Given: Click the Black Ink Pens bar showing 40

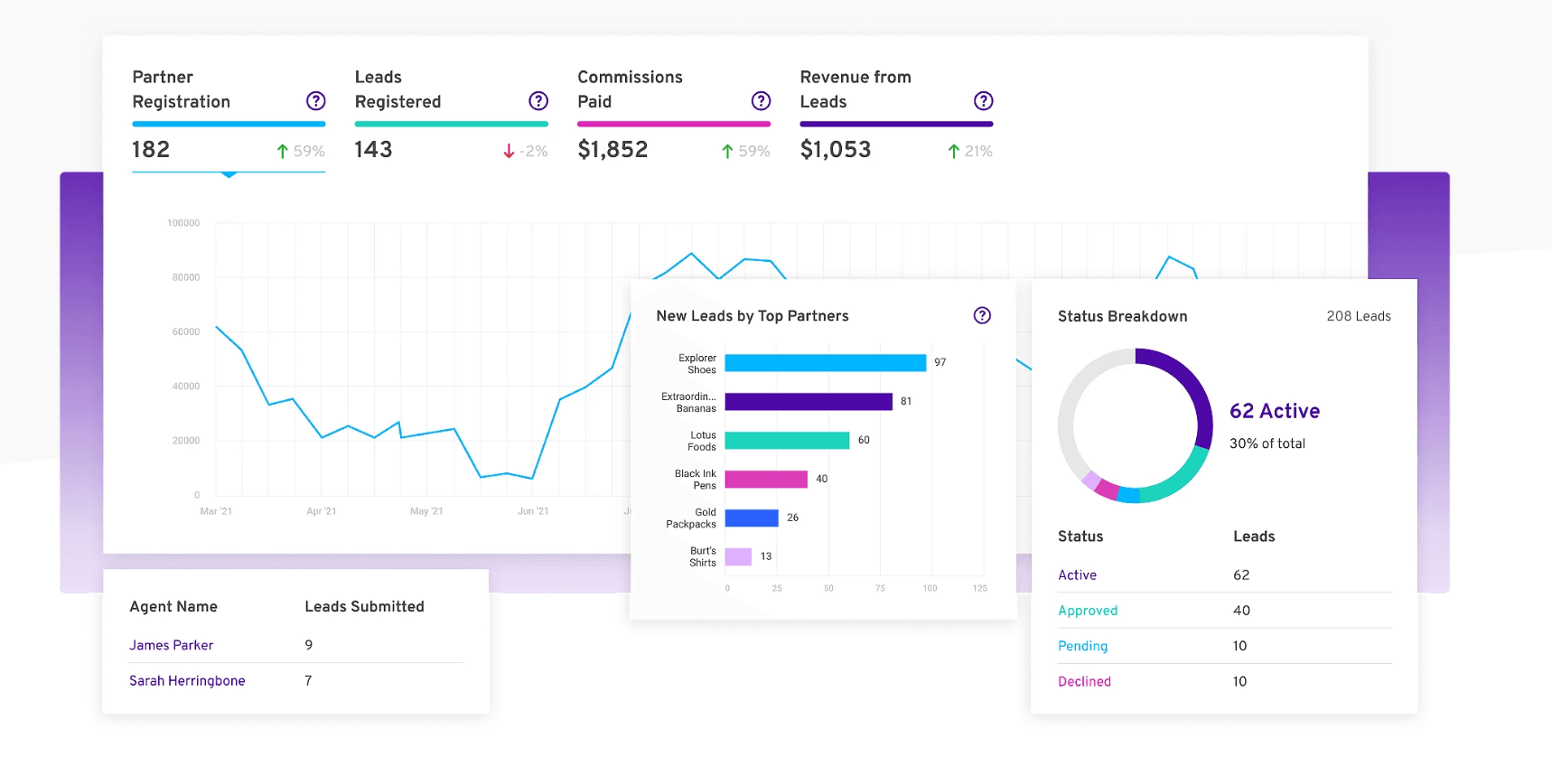Looking at the screenshot, I should 766,479.
